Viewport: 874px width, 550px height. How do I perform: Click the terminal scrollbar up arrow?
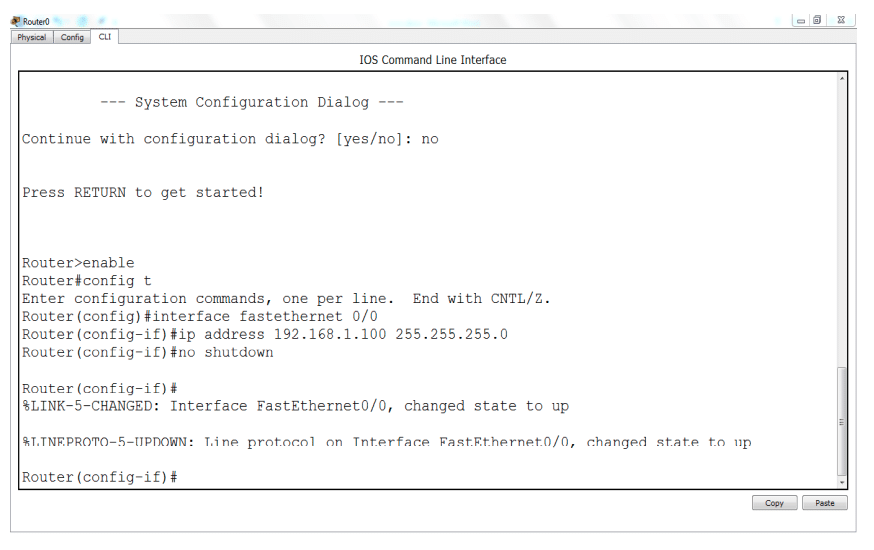pyautogui.click(x=842, y=79)
